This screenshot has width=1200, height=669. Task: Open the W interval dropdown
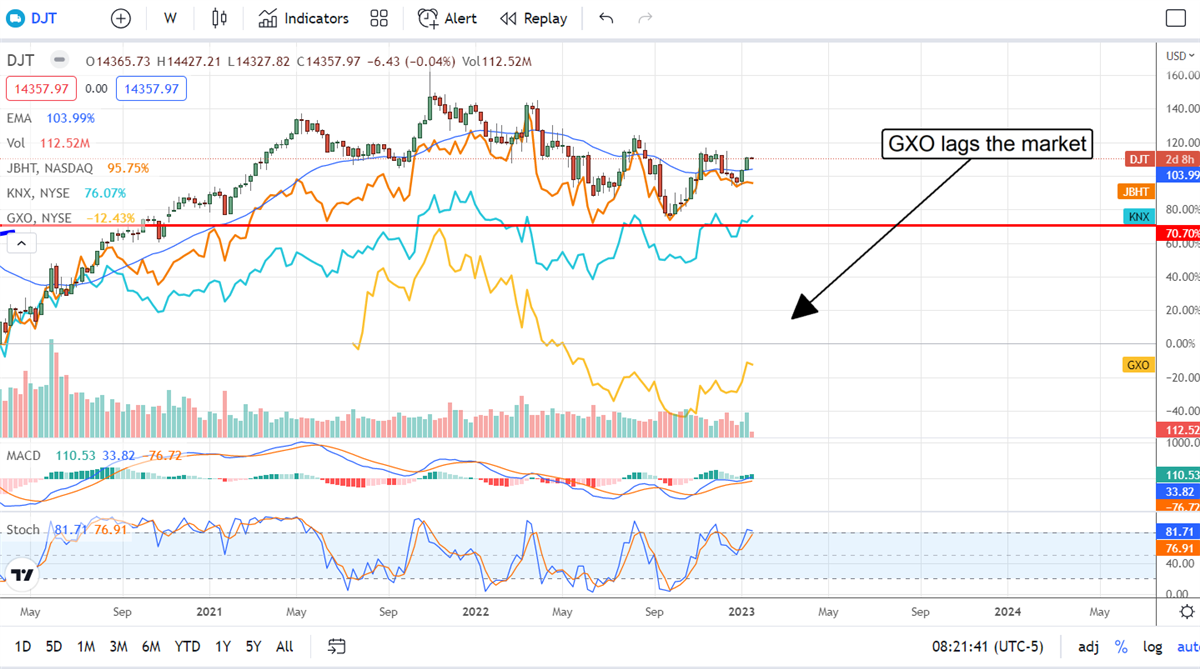point(171,18)
